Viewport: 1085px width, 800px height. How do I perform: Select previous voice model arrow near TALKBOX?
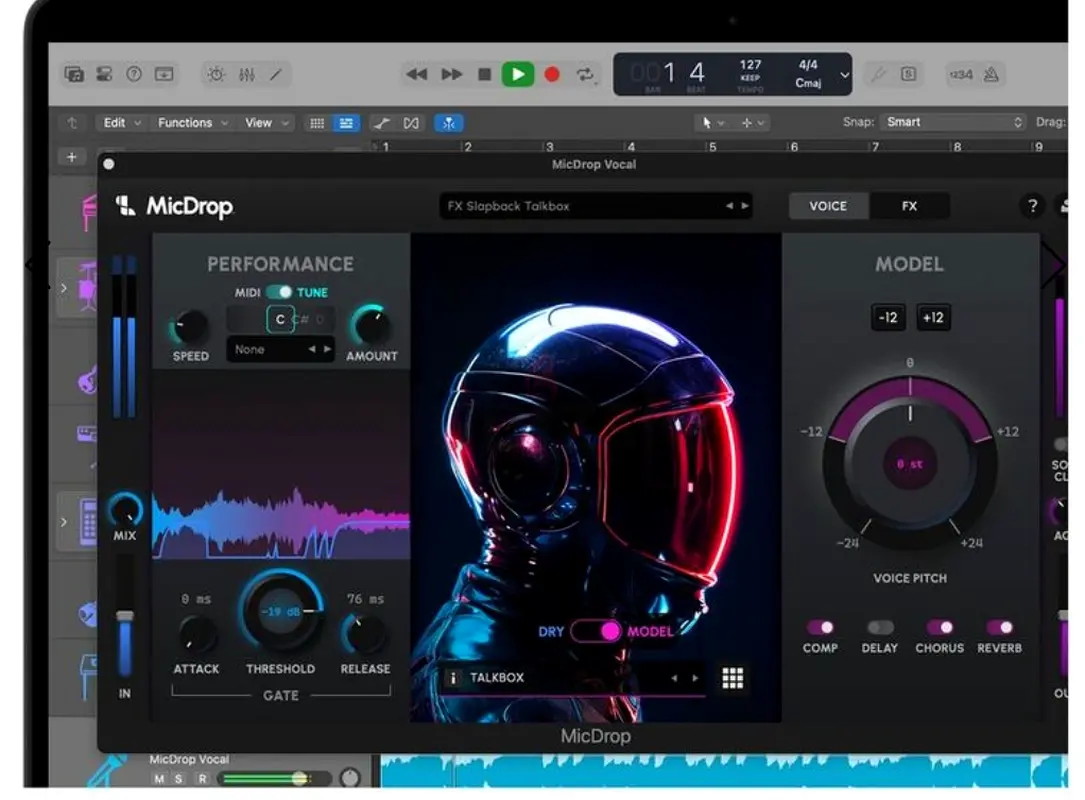tap(674, 678)
